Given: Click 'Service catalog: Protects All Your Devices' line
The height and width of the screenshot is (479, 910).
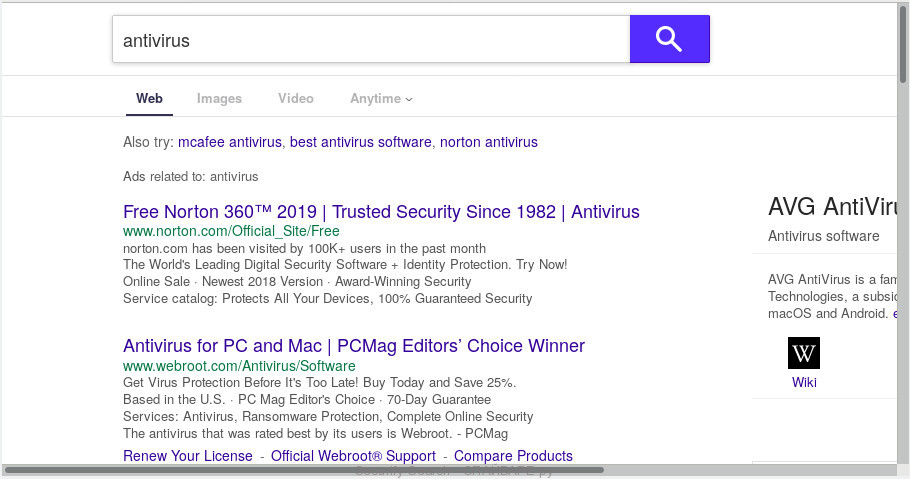Looking at the screenshot, I should point(327,298).
